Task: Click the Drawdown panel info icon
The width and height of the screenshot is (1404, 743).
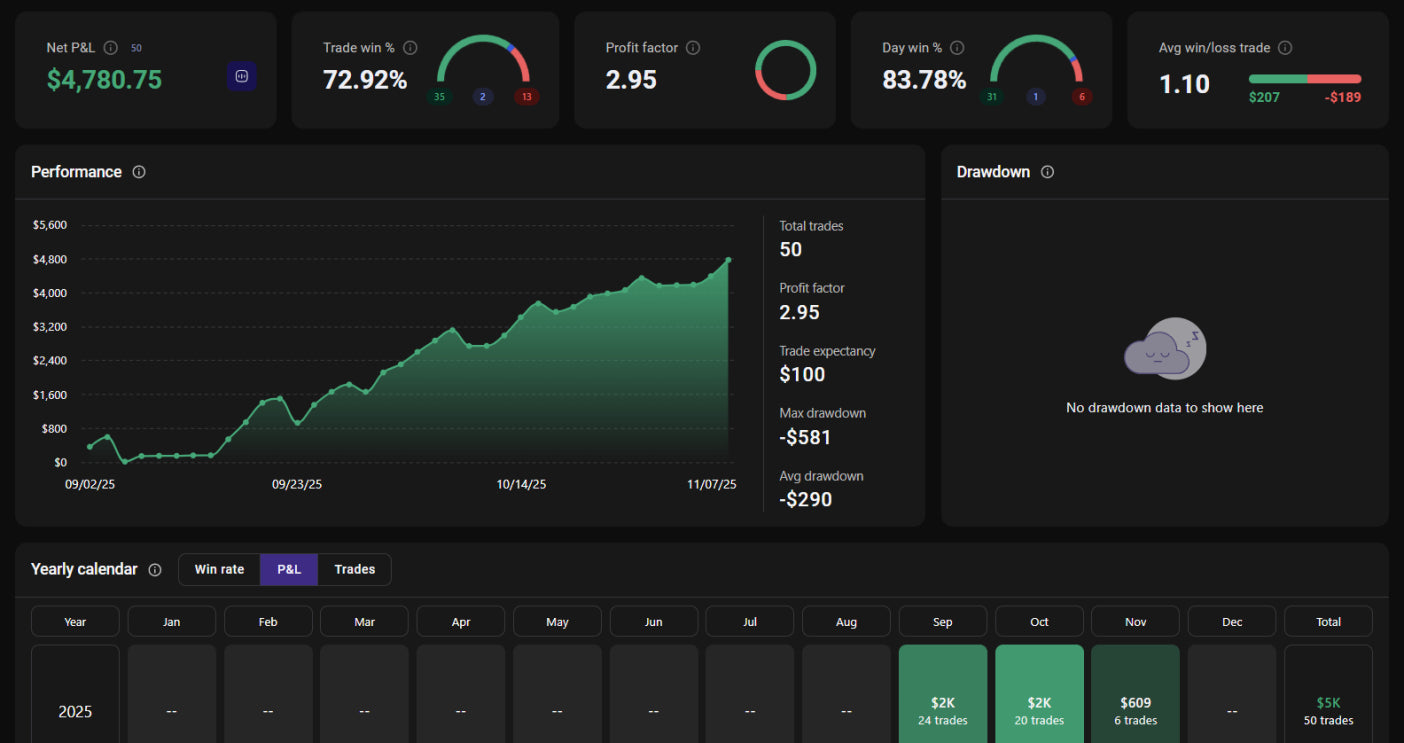Action: pos(1047,172)
